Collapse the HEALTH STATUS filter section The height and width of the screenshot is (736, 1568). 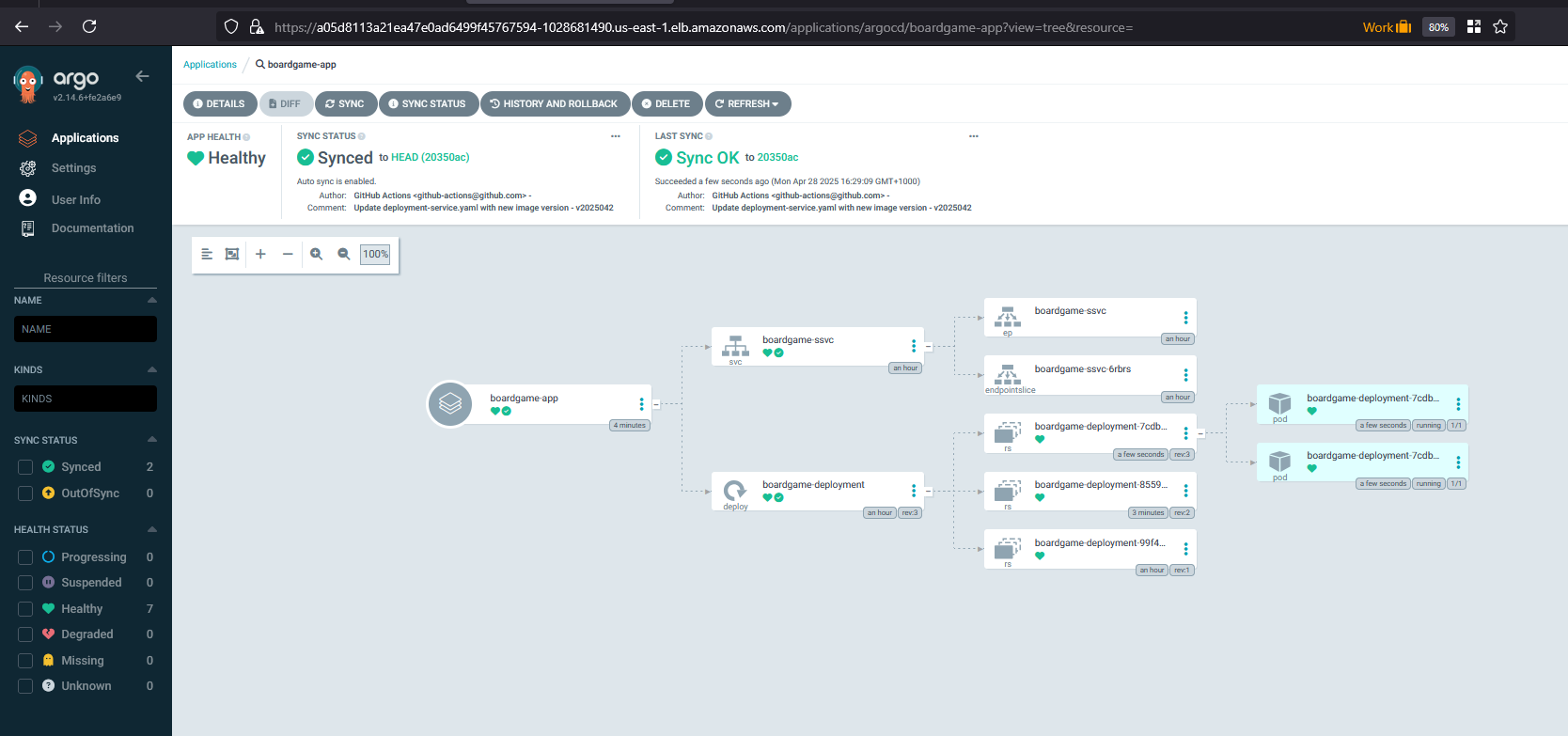(x=152, y=529)
